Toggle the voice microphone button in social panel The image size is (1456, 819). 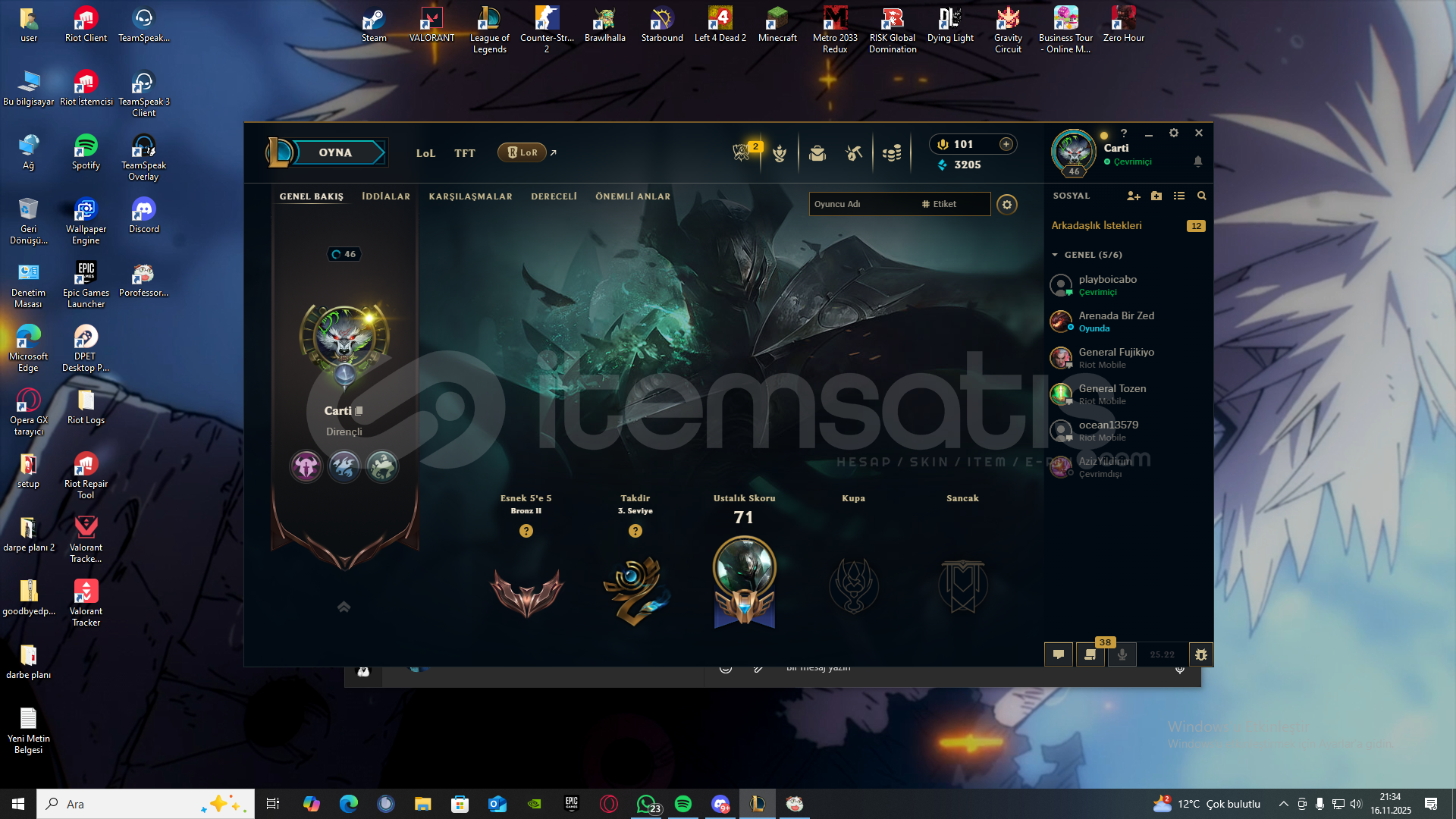(x=1122, y=654)
